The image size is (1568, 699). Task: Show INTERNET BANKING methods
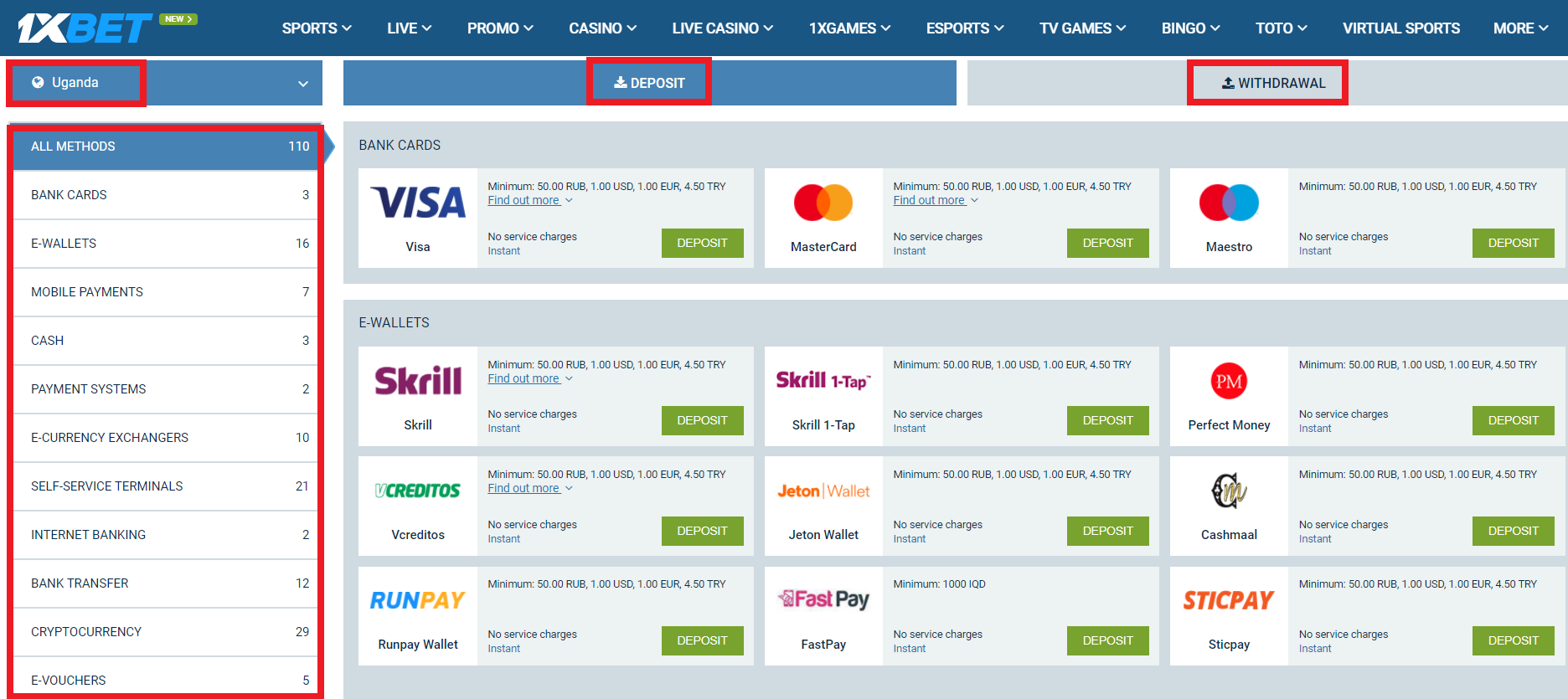[166, 535]
